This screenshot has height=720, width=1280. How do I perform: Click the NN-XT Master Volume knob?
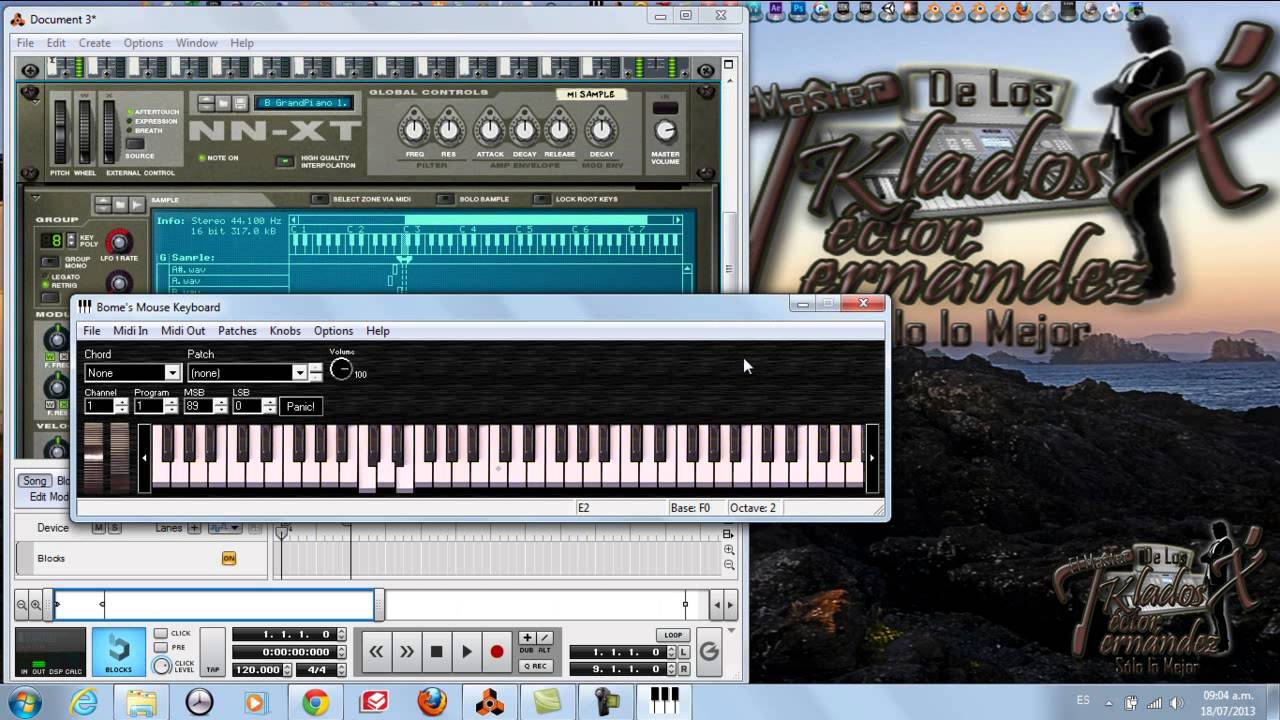pos(665,131)
